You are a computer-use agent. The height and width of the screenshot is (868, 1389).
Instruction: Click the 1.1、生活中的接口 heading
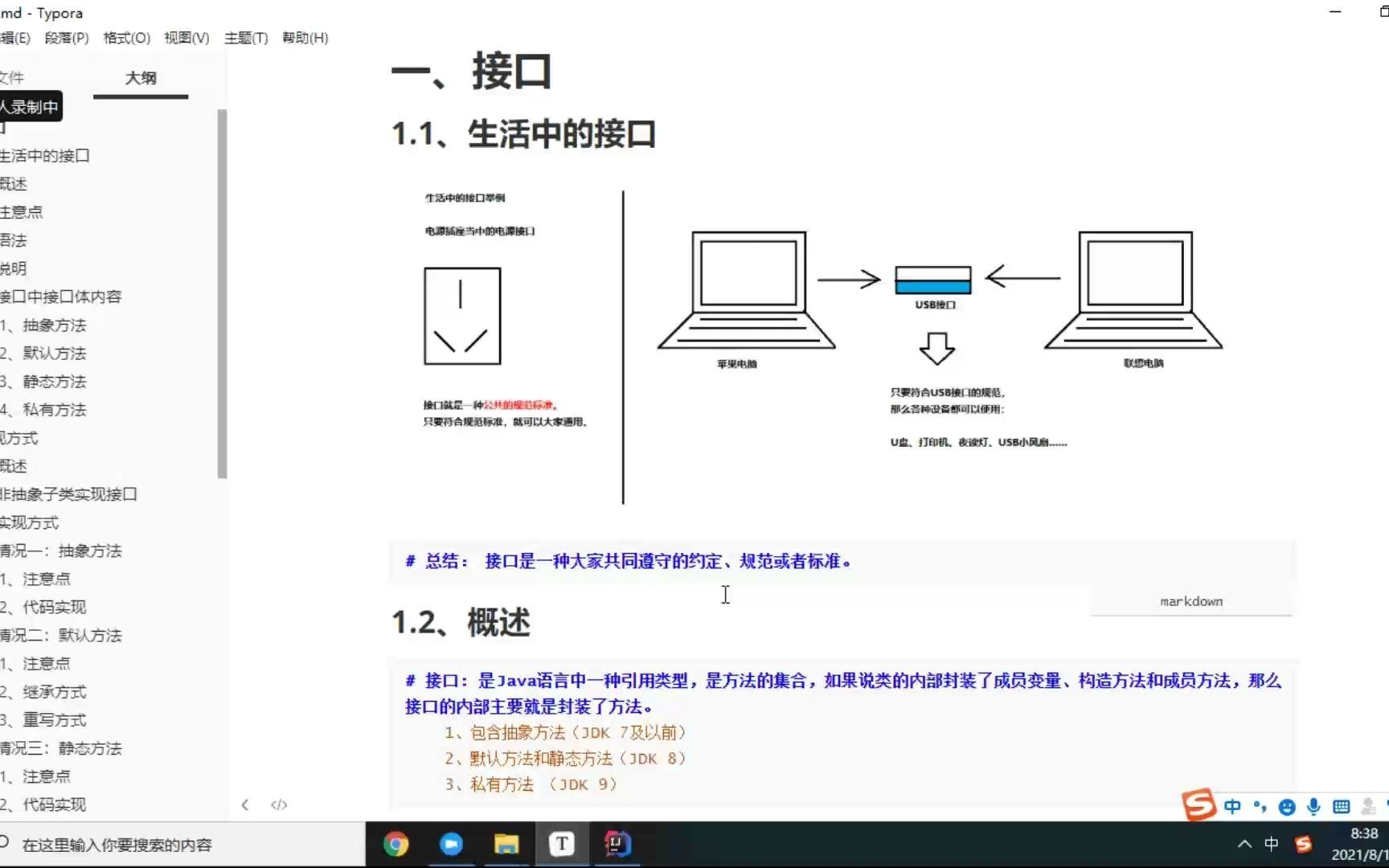(523, 134)
